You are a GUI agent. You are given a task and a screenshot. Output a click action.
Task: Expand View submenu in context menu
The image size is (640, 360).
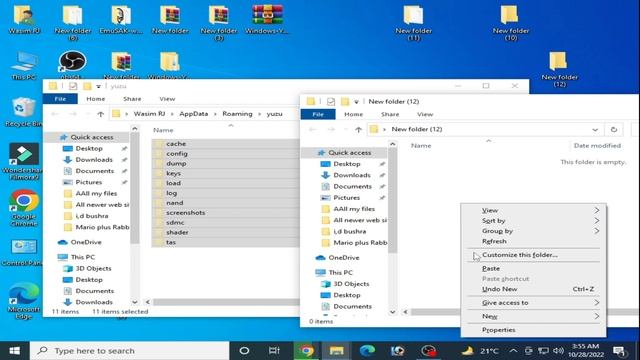(533, 210)
